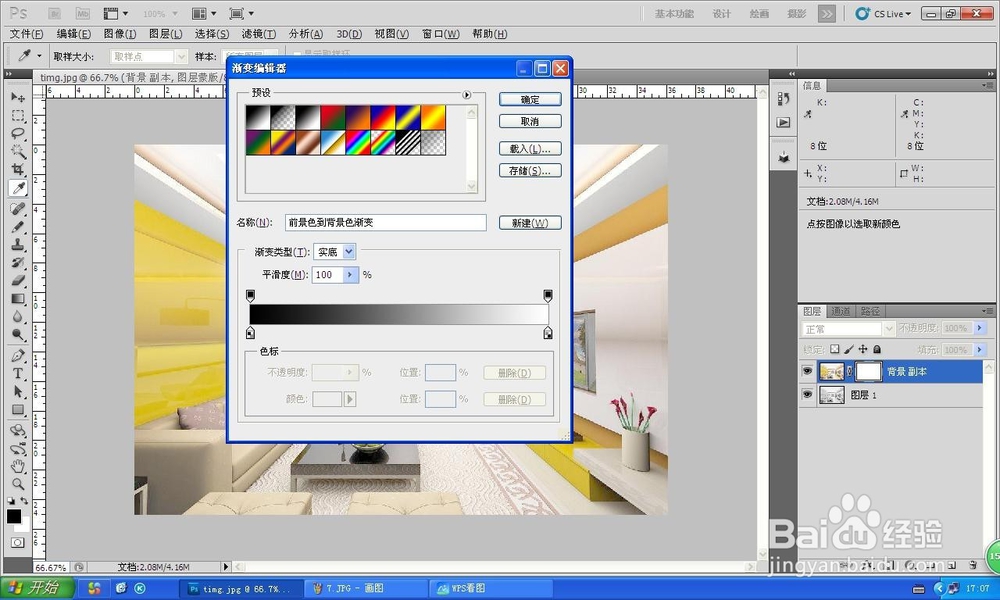Viewport: 1000px width, 600px height.
Task: Click the gradient 名称 text field
Action: click(385, 223)
